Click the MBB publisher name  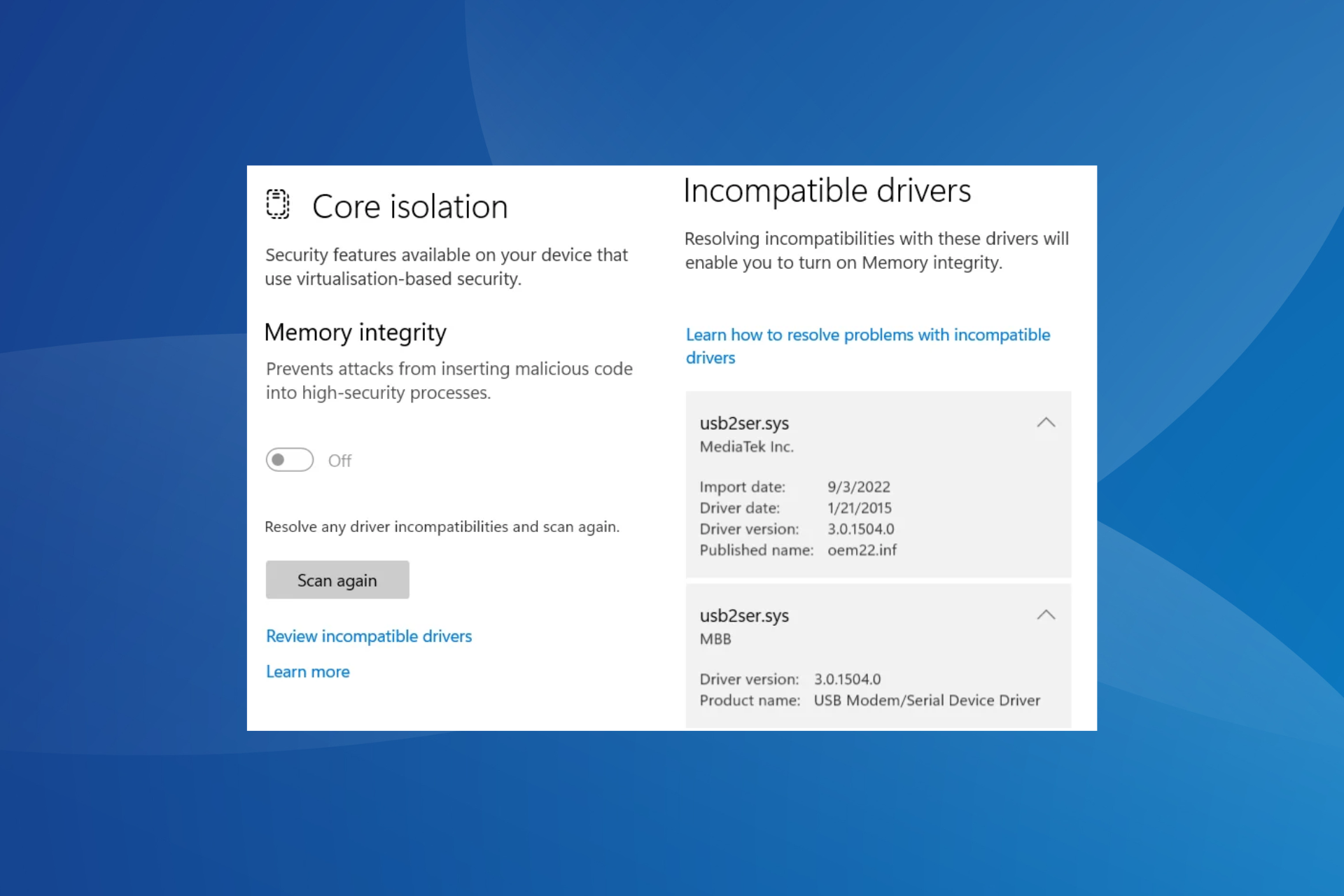coord(715,639)
